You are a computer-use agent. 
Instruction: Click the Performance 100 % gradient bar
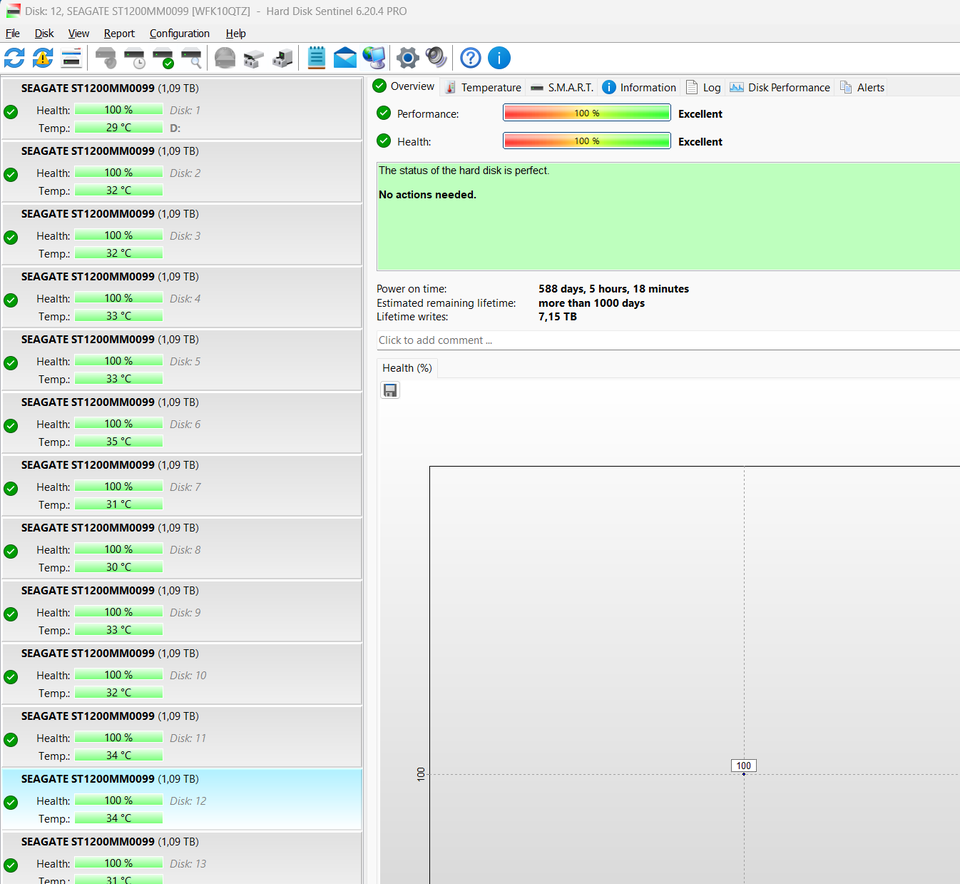pyautogui.click(x=587, y=113)
